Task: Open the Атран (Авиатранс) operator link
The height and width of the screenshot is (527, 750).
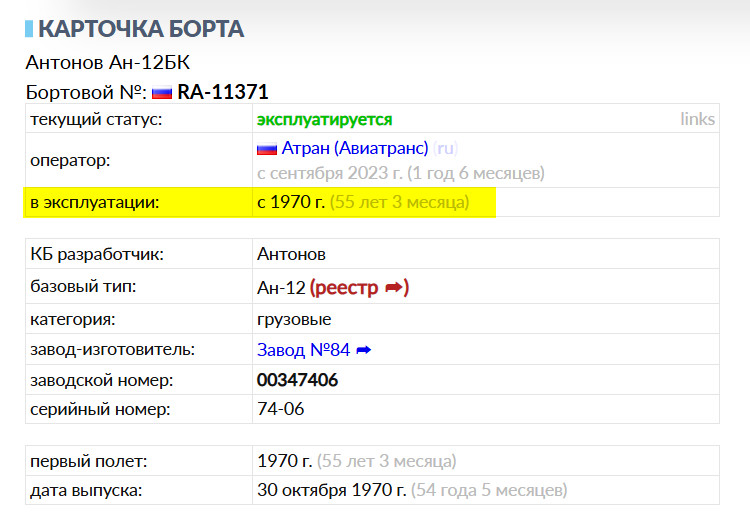Action: (x=354, y=148)
